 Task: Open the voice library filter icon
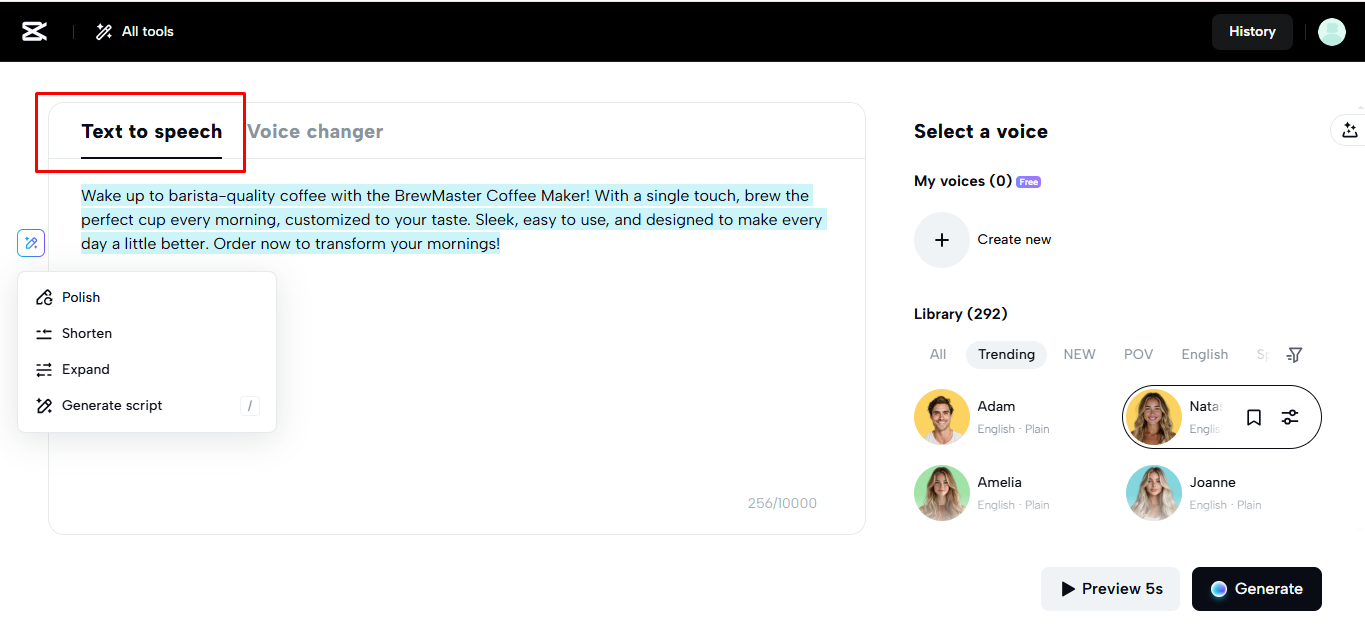(x=1294, y=354)
